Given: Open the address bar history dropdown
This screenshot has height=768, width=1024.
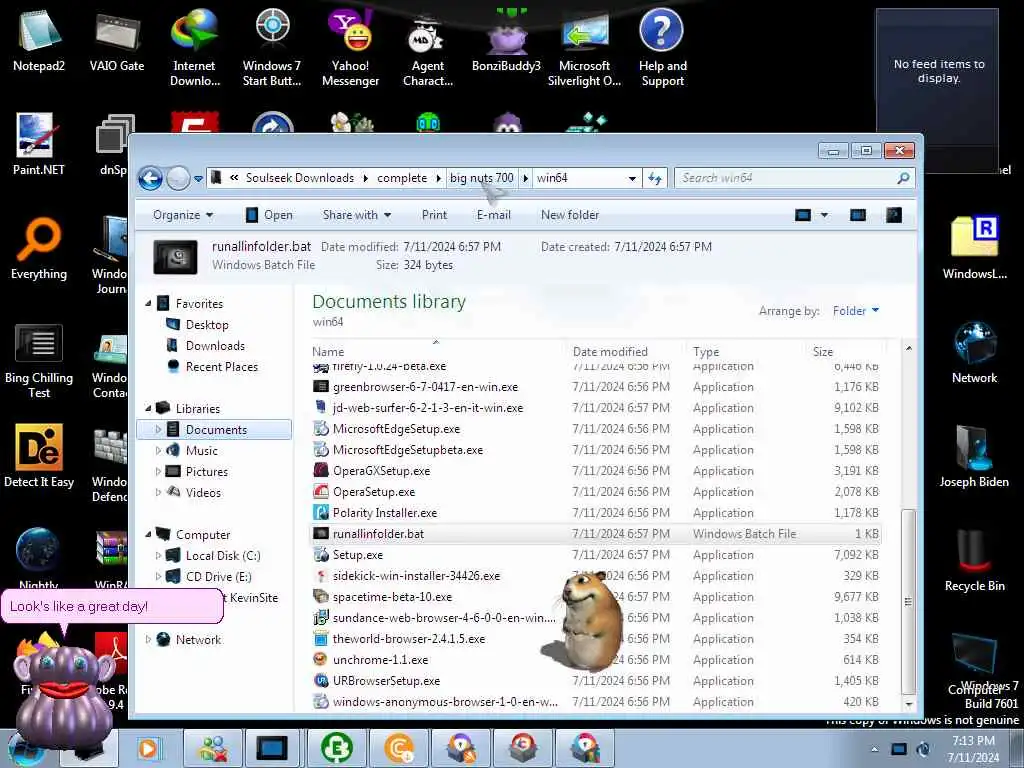Looking at the screenshot, I should (x=632, y=178).
